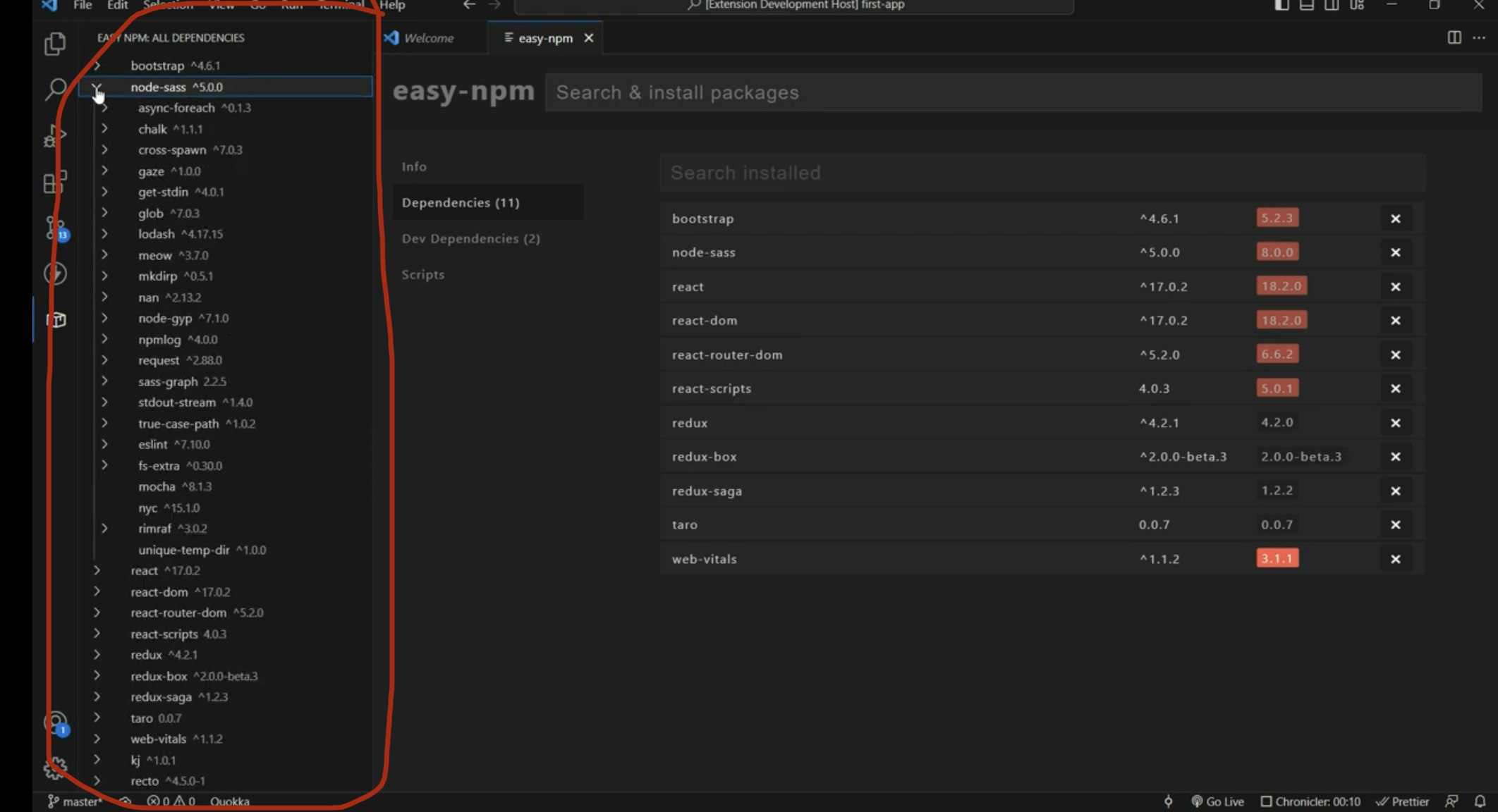Viewport: 1498px width, 812px height.
Task: Open Dev Dependencies (2) section
Action: [470, 238]
